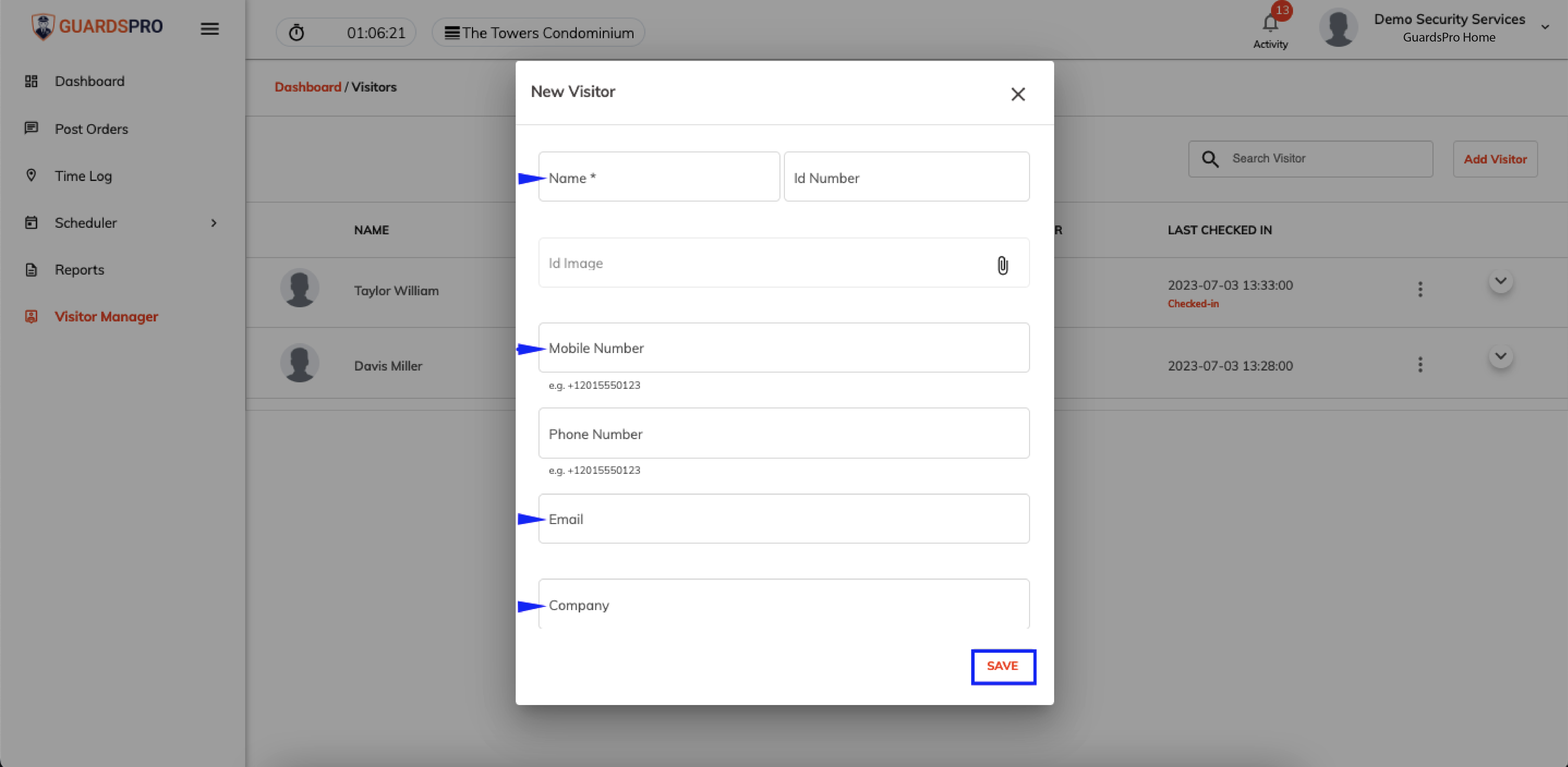Go to Post Orders in sidebar
The width and height of the screenshot is (1568, 767).
(91, 129)
